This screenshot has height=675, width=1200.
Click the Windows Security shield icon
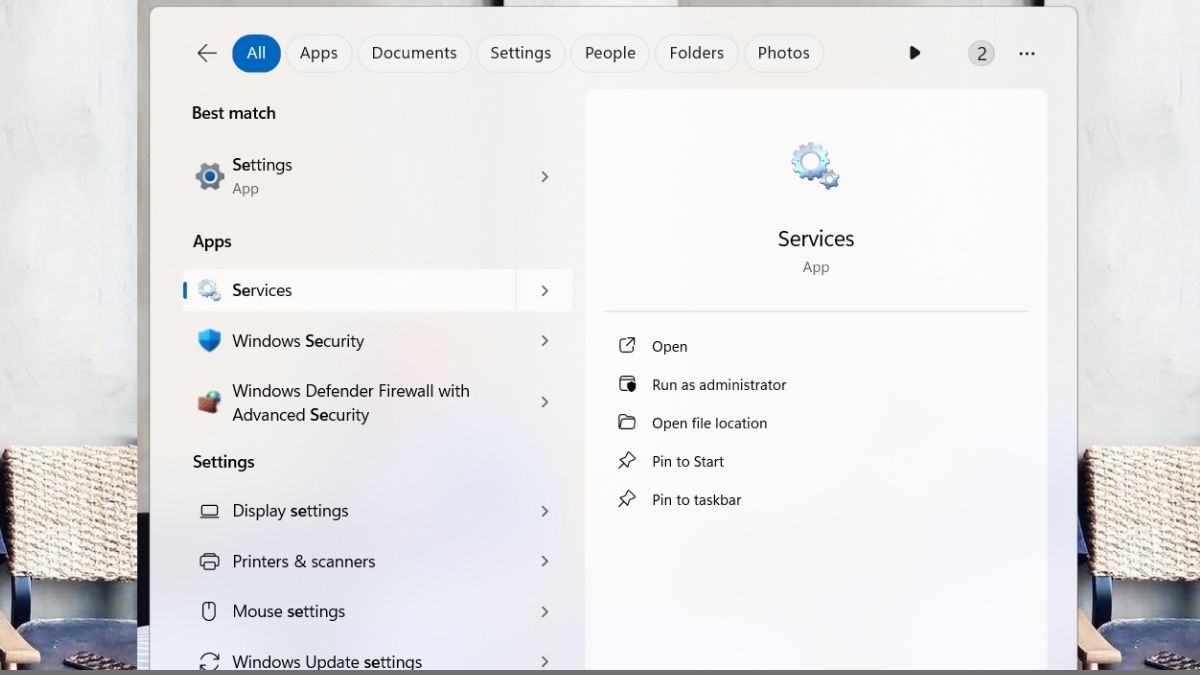pyautogui.click(x=209, y=340)
